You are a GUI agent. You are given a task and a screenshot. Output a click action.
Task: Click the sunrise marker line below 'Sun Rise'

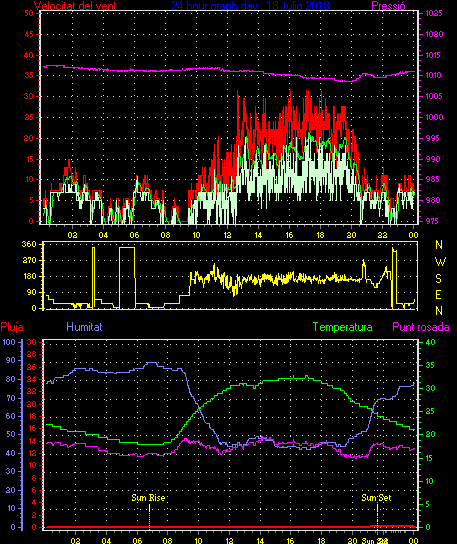[150, 517]
